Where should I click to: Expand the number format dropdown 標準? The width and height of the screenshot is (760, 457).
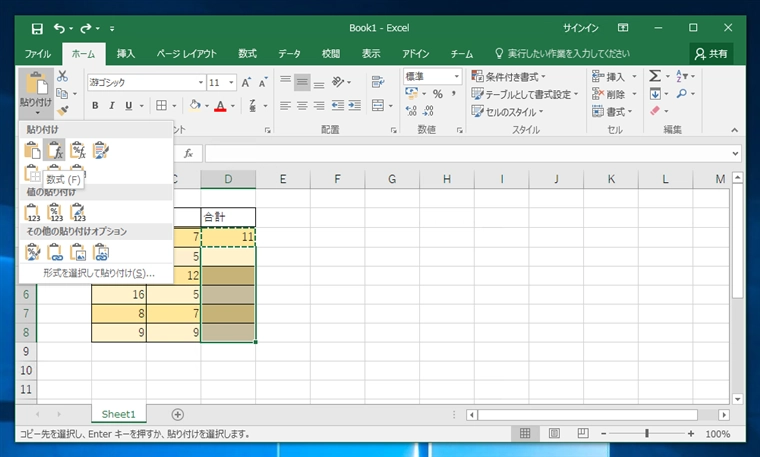[456, 76]
